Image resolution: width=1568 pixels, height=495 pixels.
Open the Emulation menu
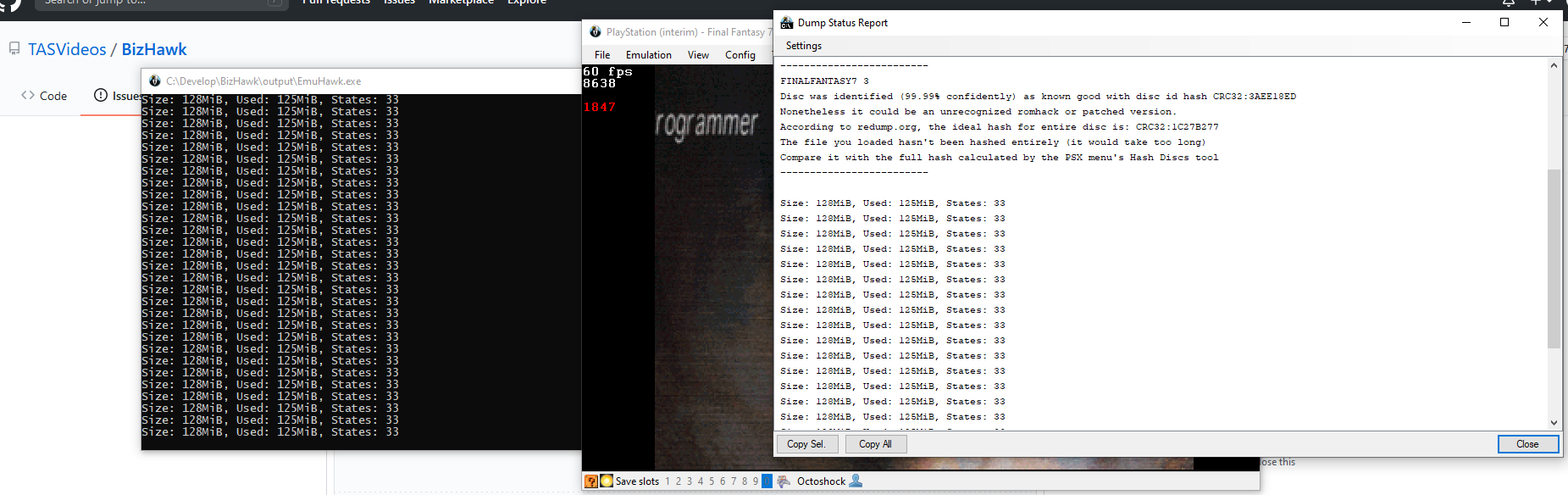click(649, 55)
